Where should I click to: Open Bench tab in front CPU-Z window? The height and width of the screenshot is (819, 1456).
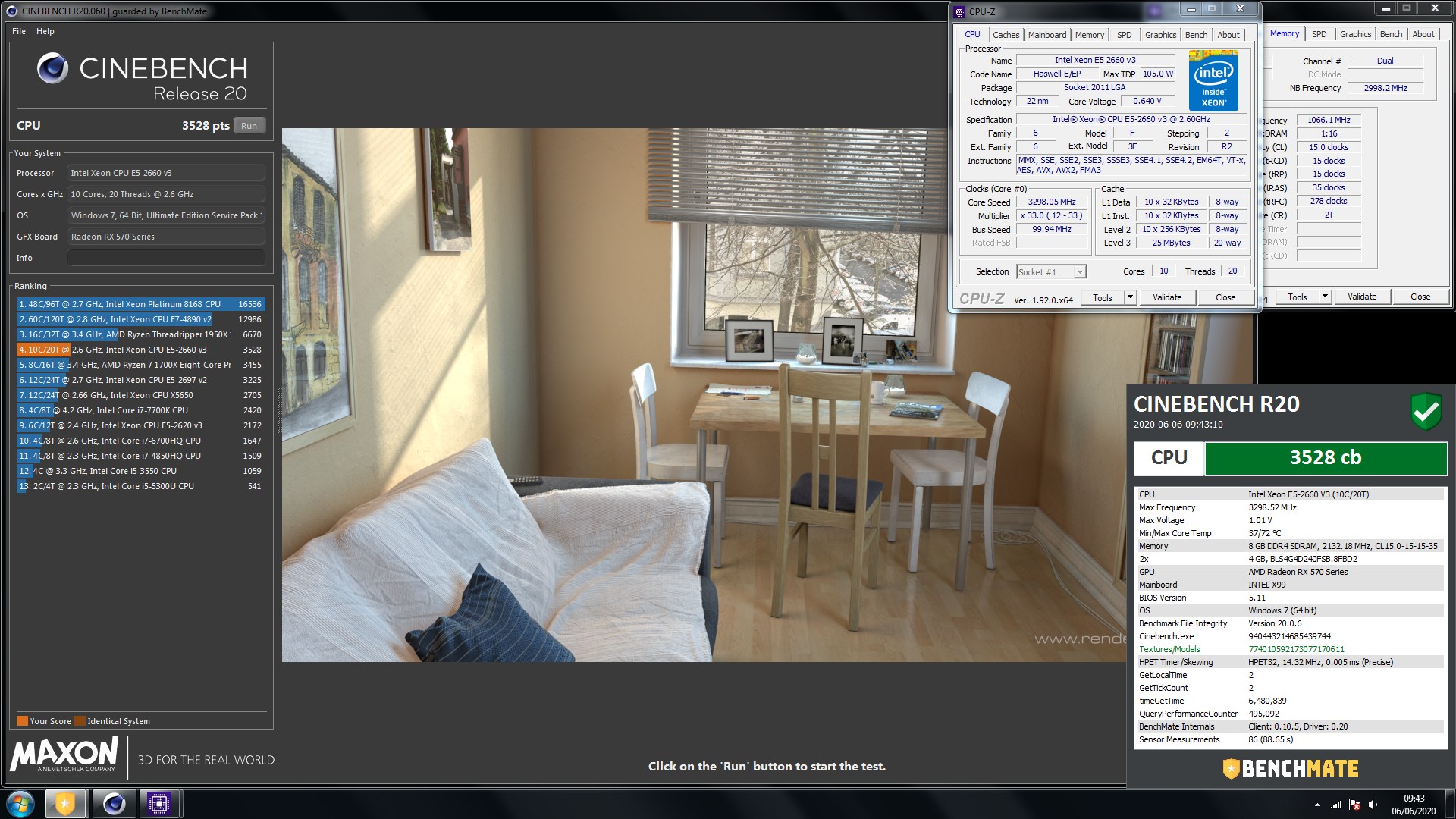click(1196, 35)
